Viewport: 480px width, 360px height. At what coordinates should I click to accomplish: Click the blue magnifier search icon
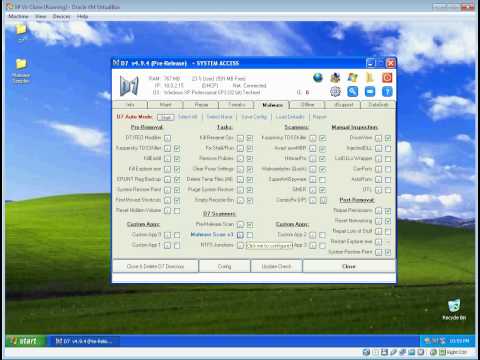pos(352,91)
